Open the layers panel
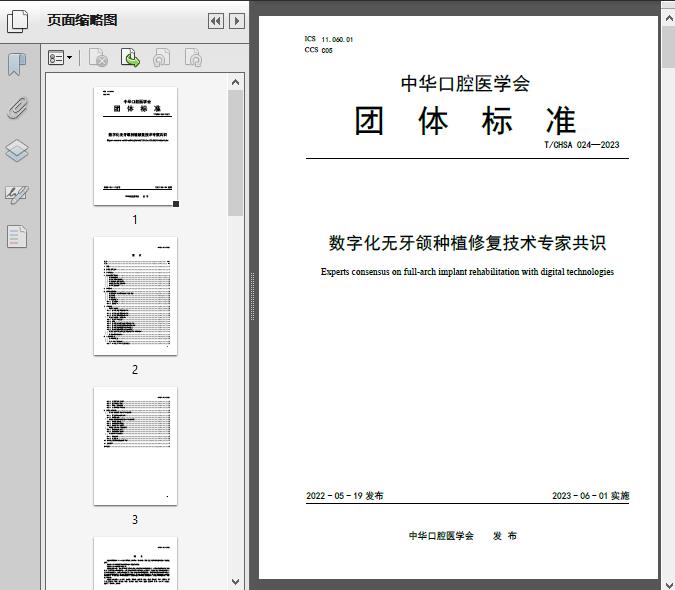 17,151
